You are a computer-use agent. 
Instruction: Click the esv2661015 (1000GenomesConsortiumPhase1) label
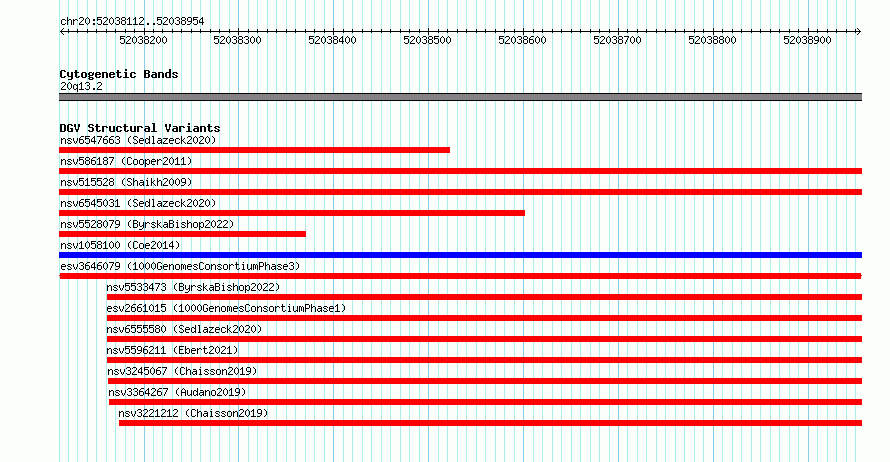click(x=226, y=308)
